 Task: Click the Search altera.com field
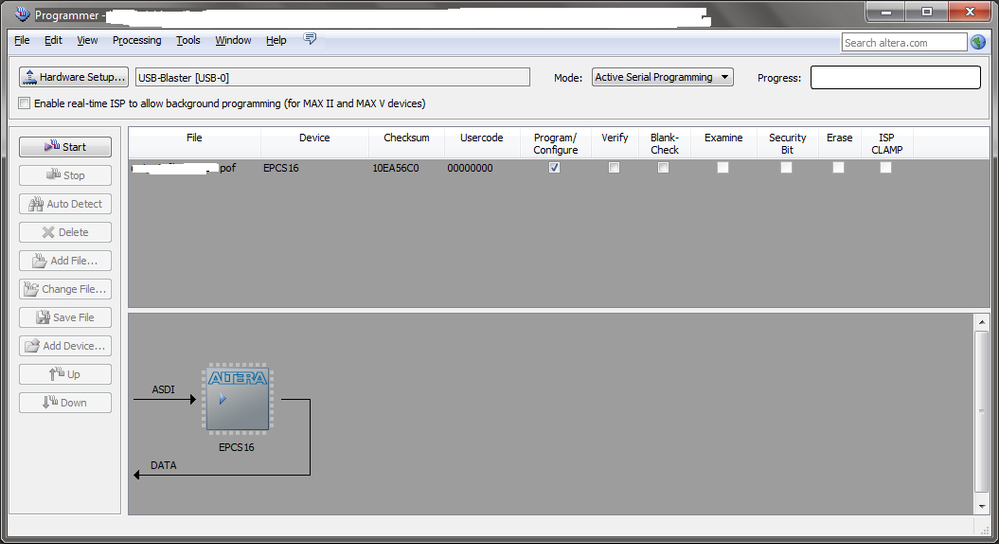click(x=904, y=43)
